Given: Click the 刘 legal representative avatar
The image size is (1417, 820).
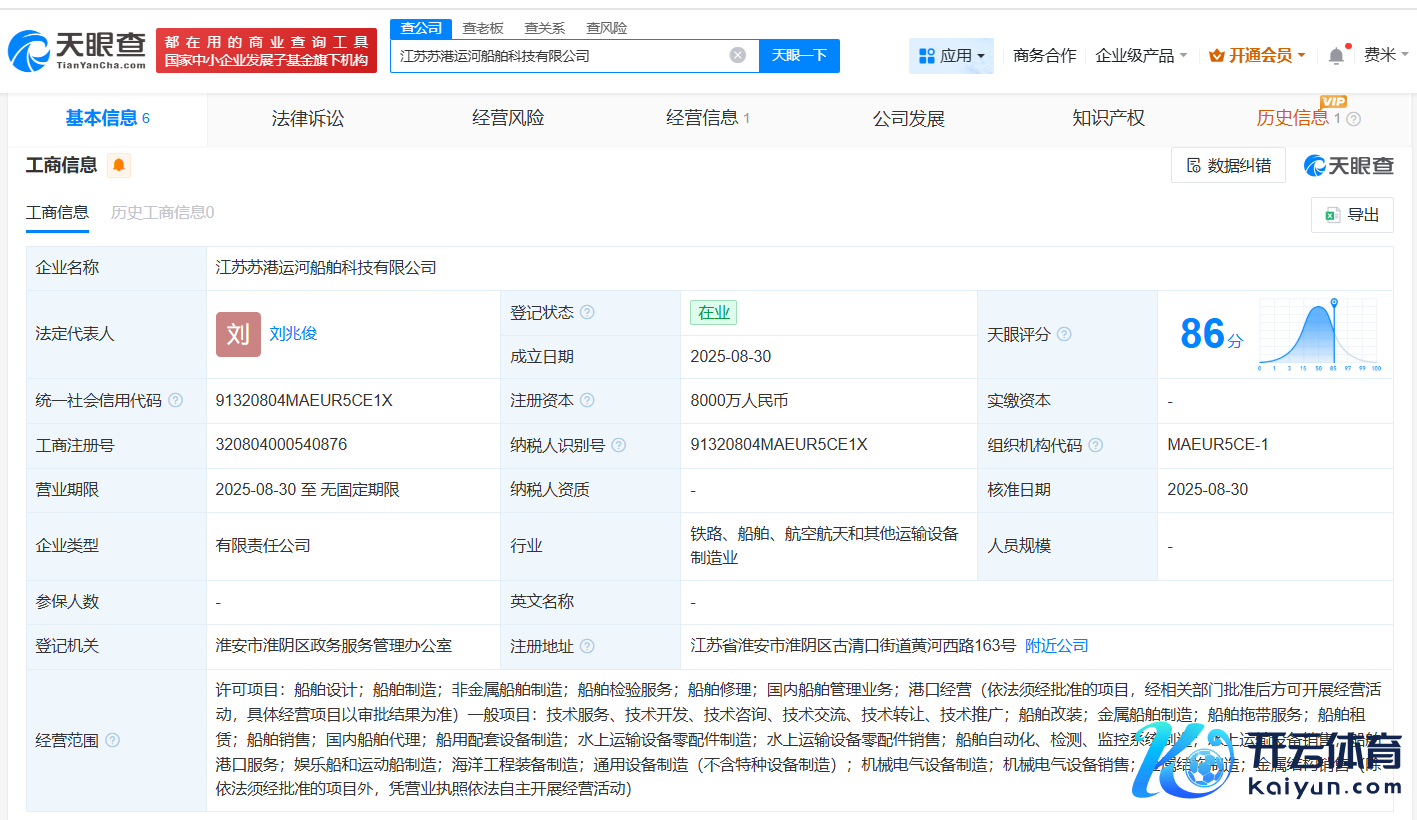Looking at the screenshot, I should point(238,334).
